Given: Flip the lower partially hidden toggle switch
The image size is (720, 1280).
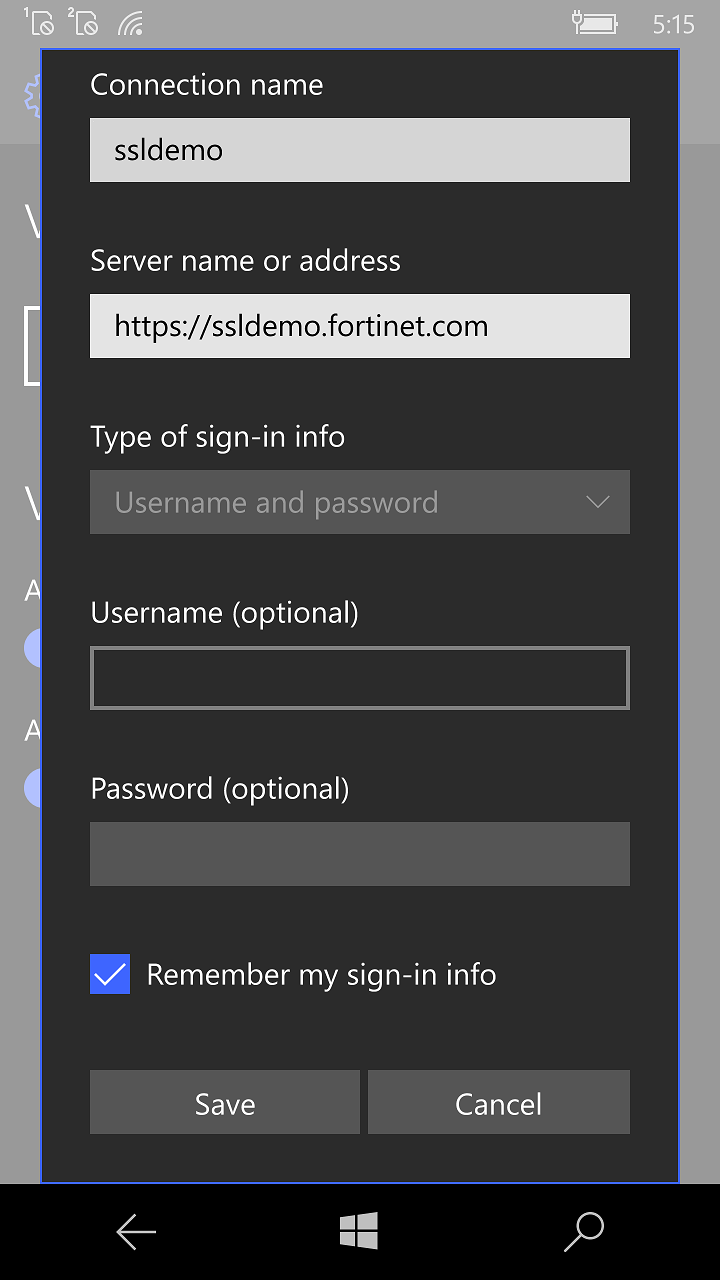Looking at the screenshot, I should pyautogui.click(x=33, y=787).
